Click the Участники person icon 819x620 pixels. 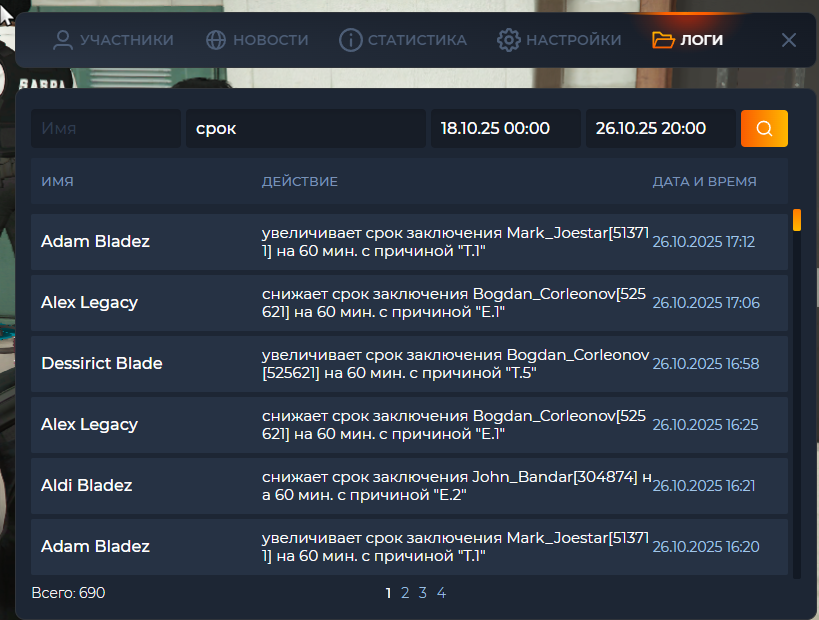63,40
